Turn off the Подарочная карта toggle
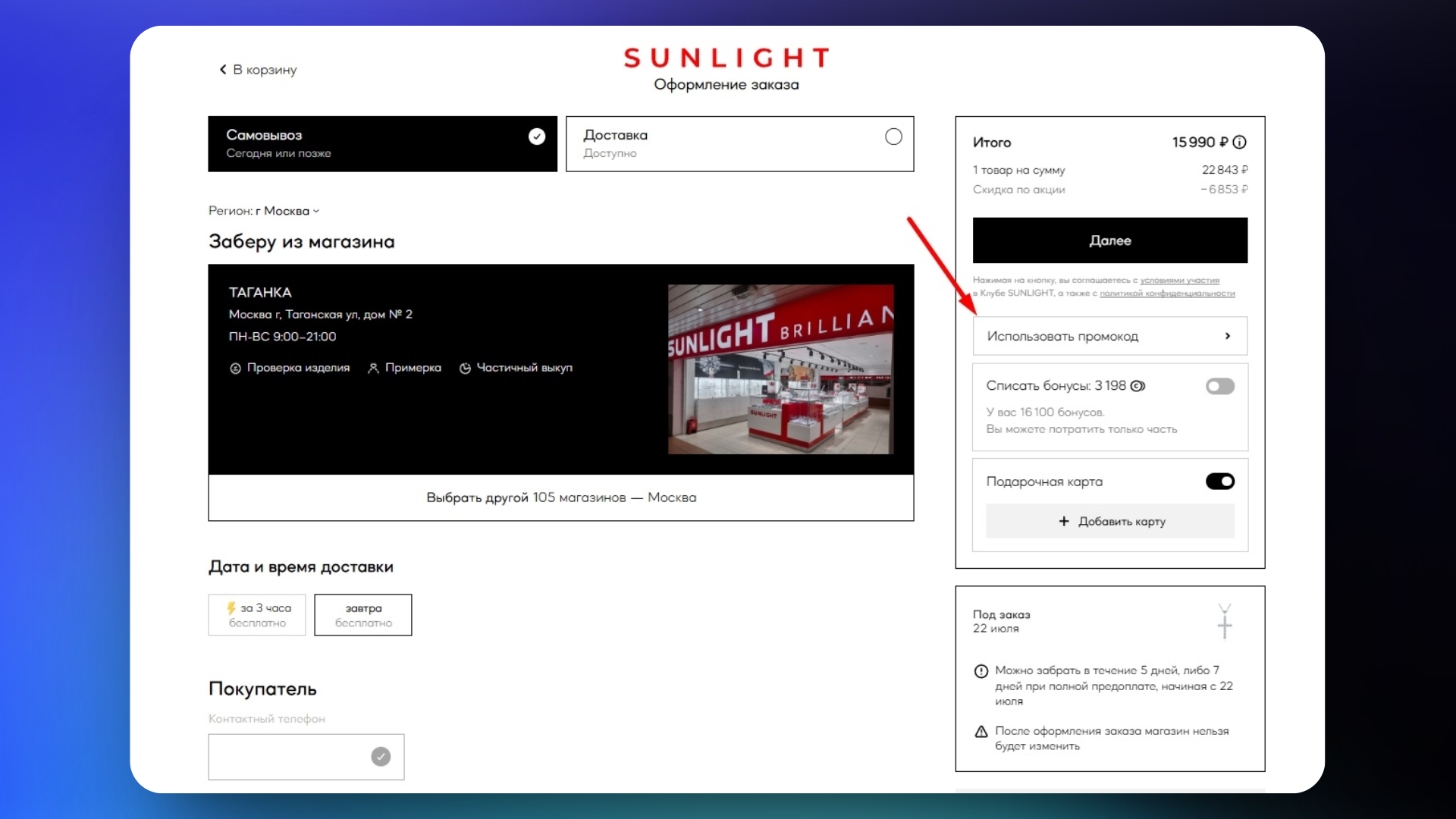 (1219, 482)
